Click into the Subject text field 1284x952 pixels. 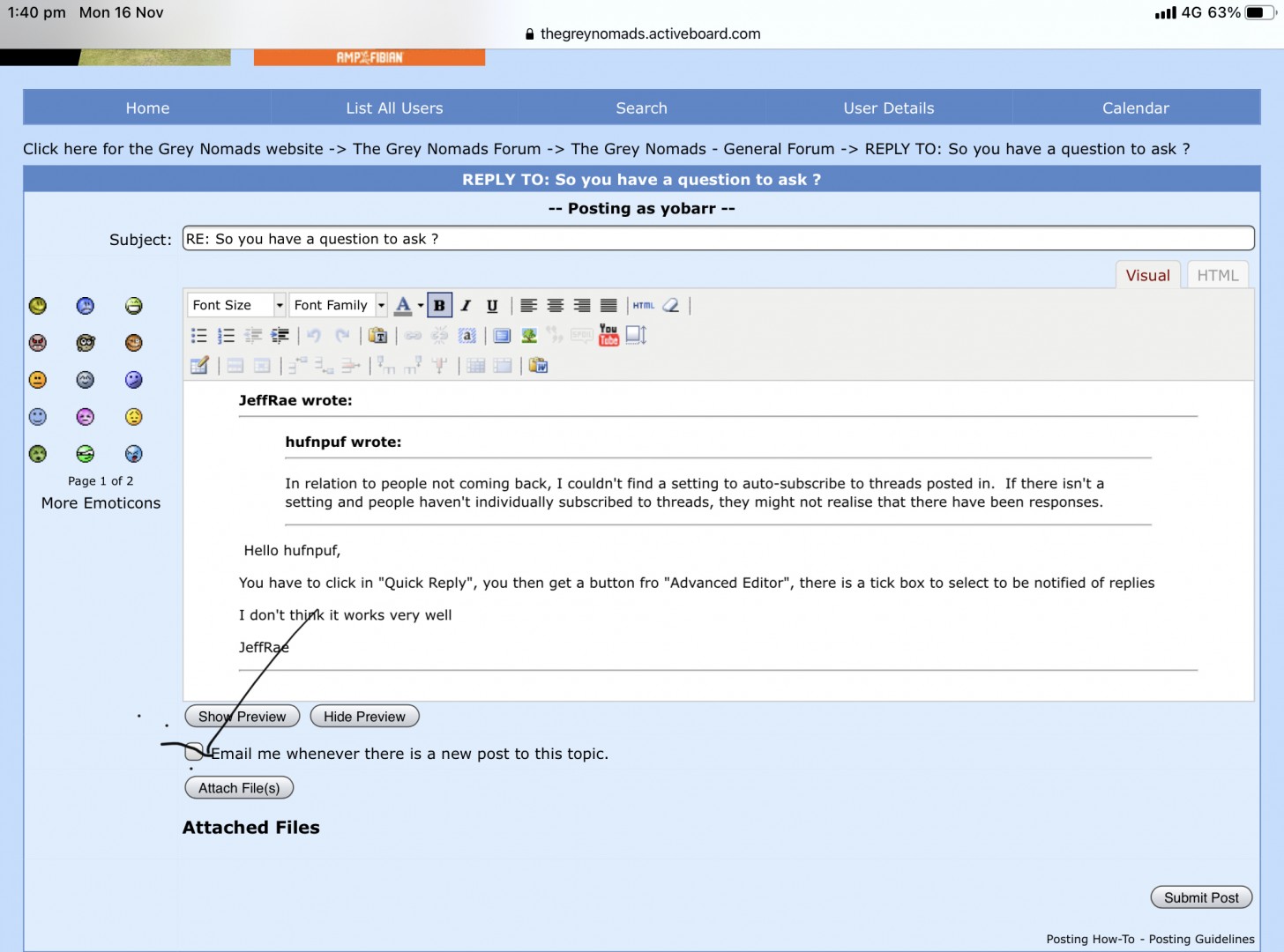[x=718, y=239]
